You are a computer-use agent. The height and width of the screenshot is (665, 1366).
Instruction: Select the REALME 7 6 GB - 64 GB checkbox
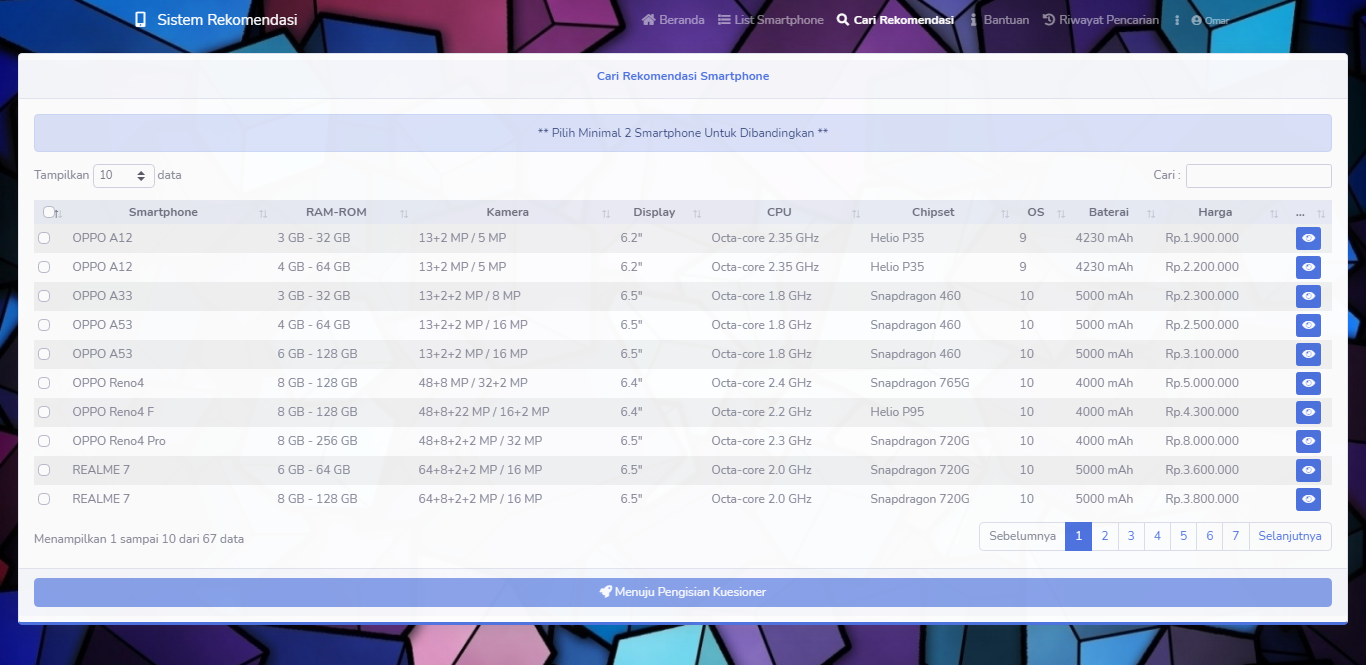[x=44, y=470]
